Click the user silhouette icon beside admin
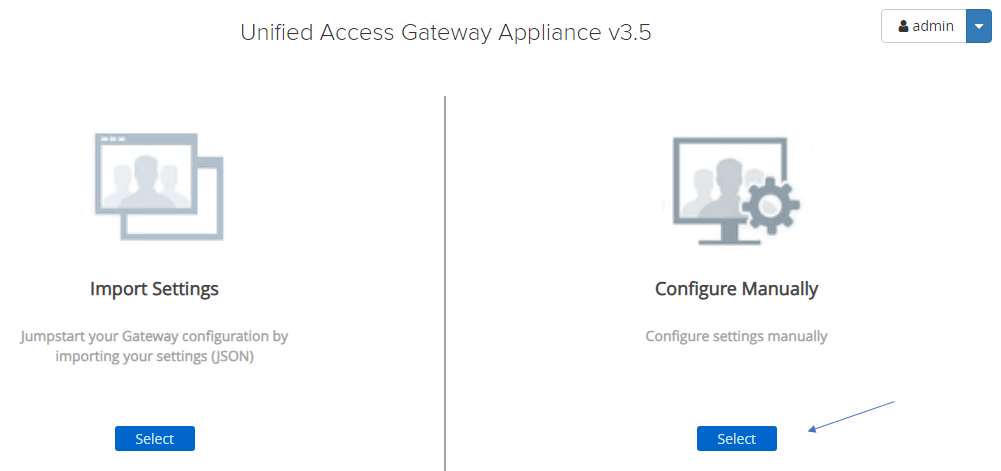 pyautogui.click(x=903, y=27)
